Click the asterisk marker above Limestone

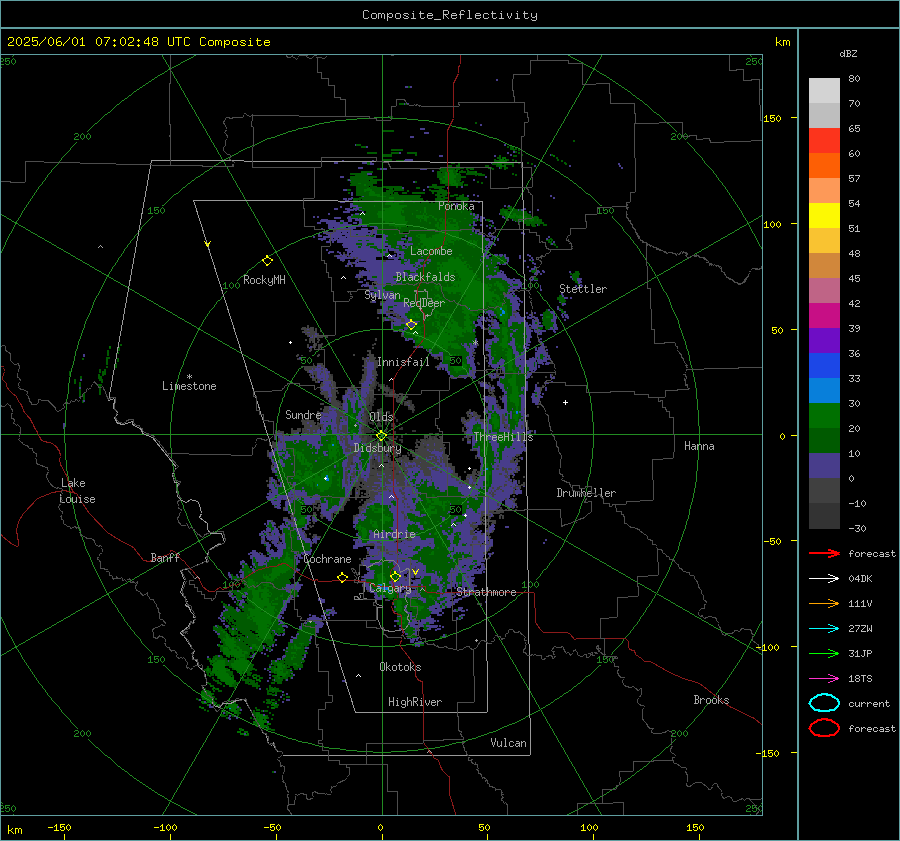pyautogui.click(x=189, y=377)
